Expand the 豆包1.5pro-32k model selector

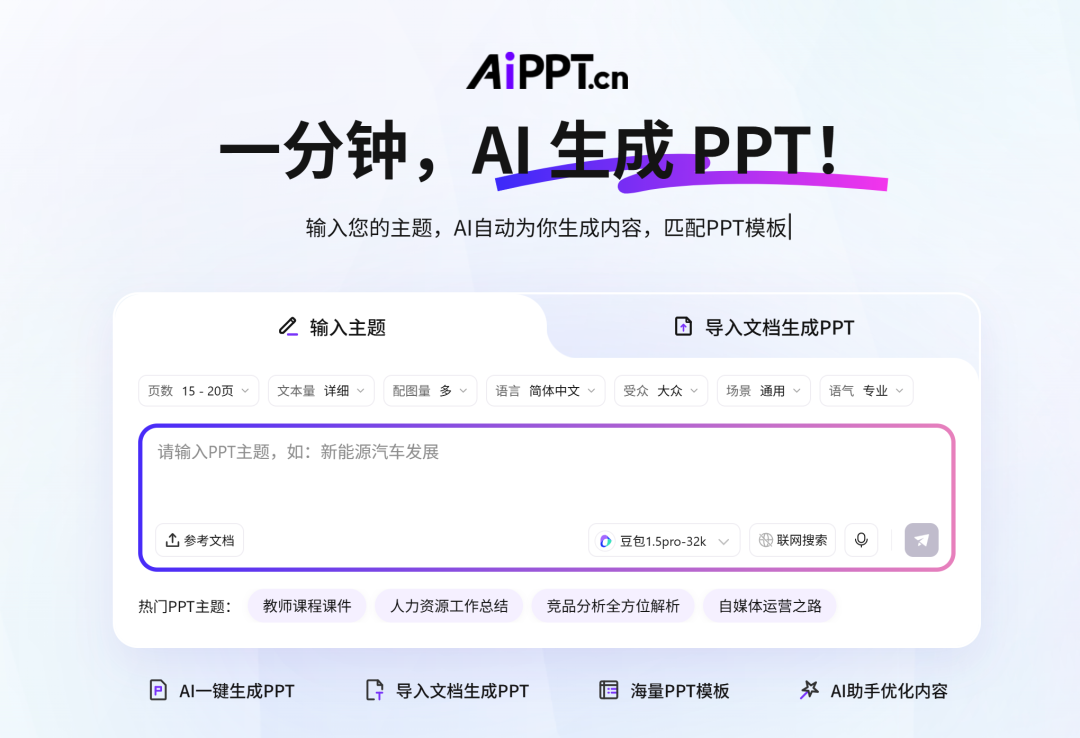(664, 540)
